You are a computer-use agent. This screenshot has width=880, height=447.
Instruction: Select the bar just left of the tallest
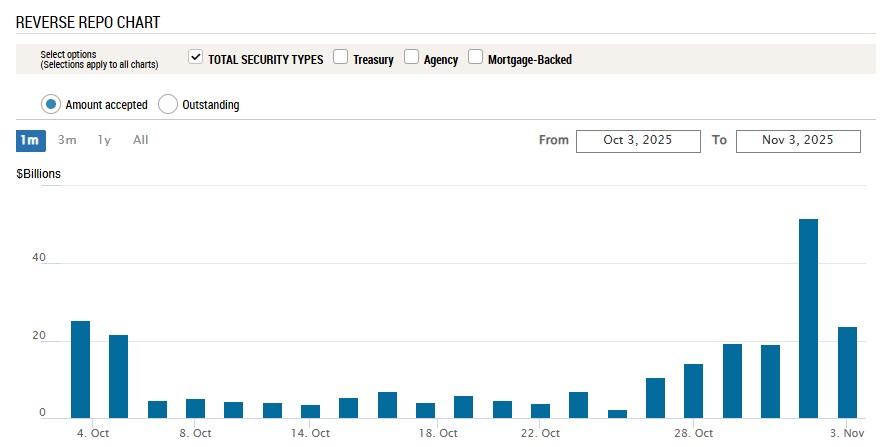coord(770,381)
